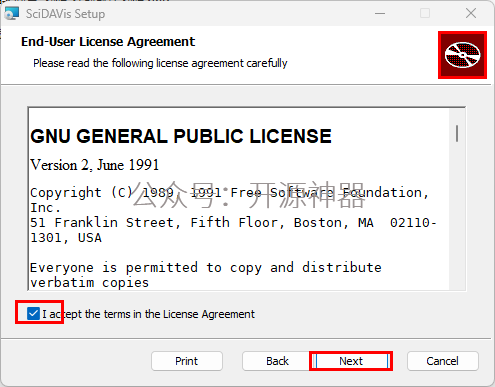
Task: Click the 'Version 2, June 1991' line
Action: pos(95,165)
